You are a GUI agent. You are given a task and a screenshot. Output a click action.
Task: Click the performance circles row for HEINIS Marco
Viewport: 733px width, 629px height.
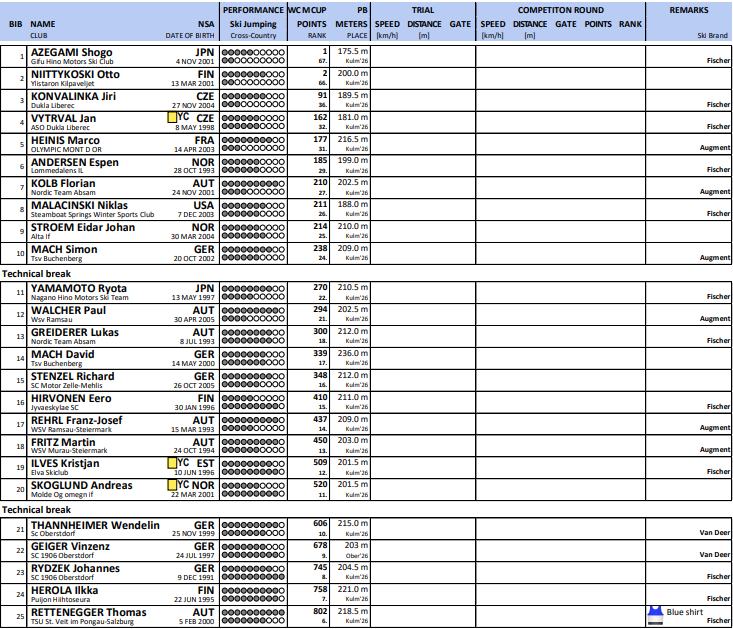pos(253,143)
